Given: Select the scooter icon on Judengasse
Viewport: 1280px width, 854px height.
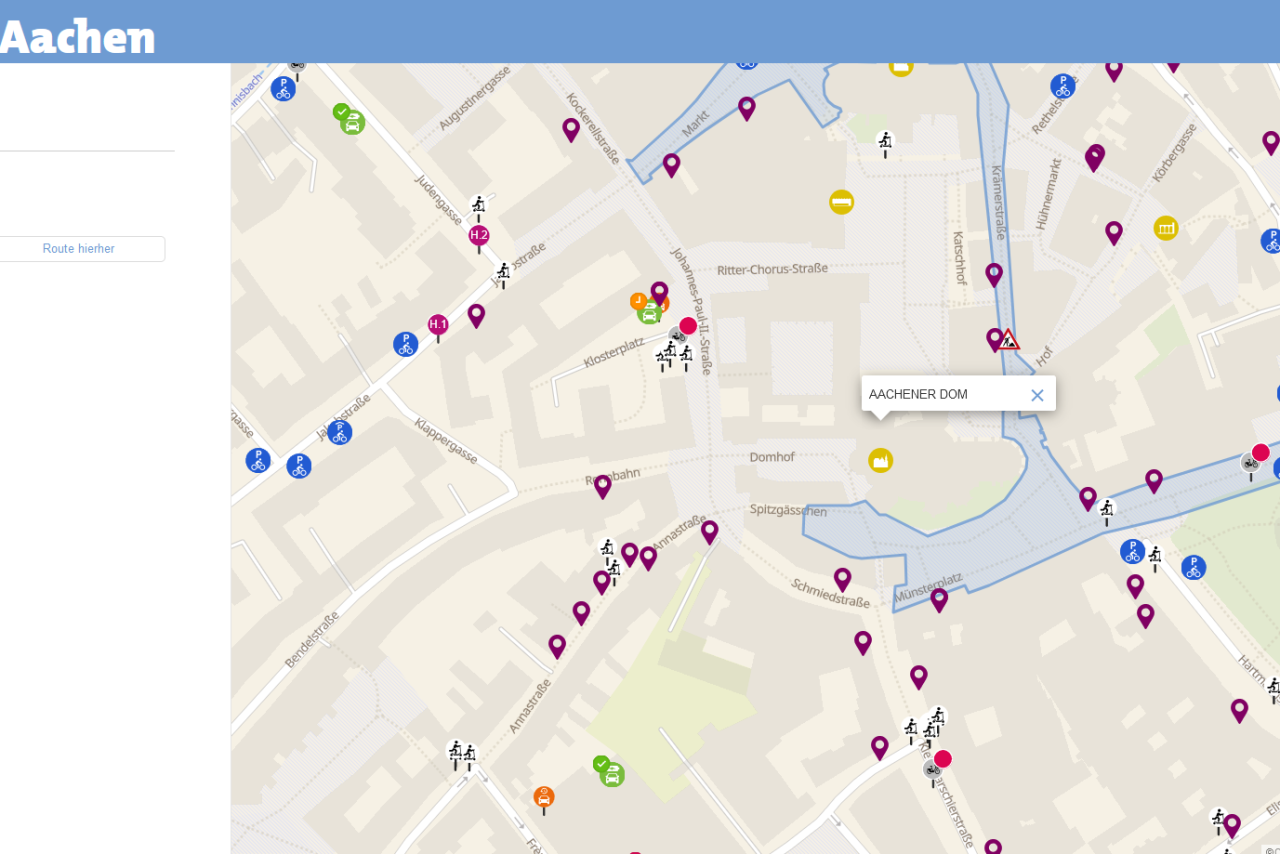Looking at the screenshot, I should [479, 206].
